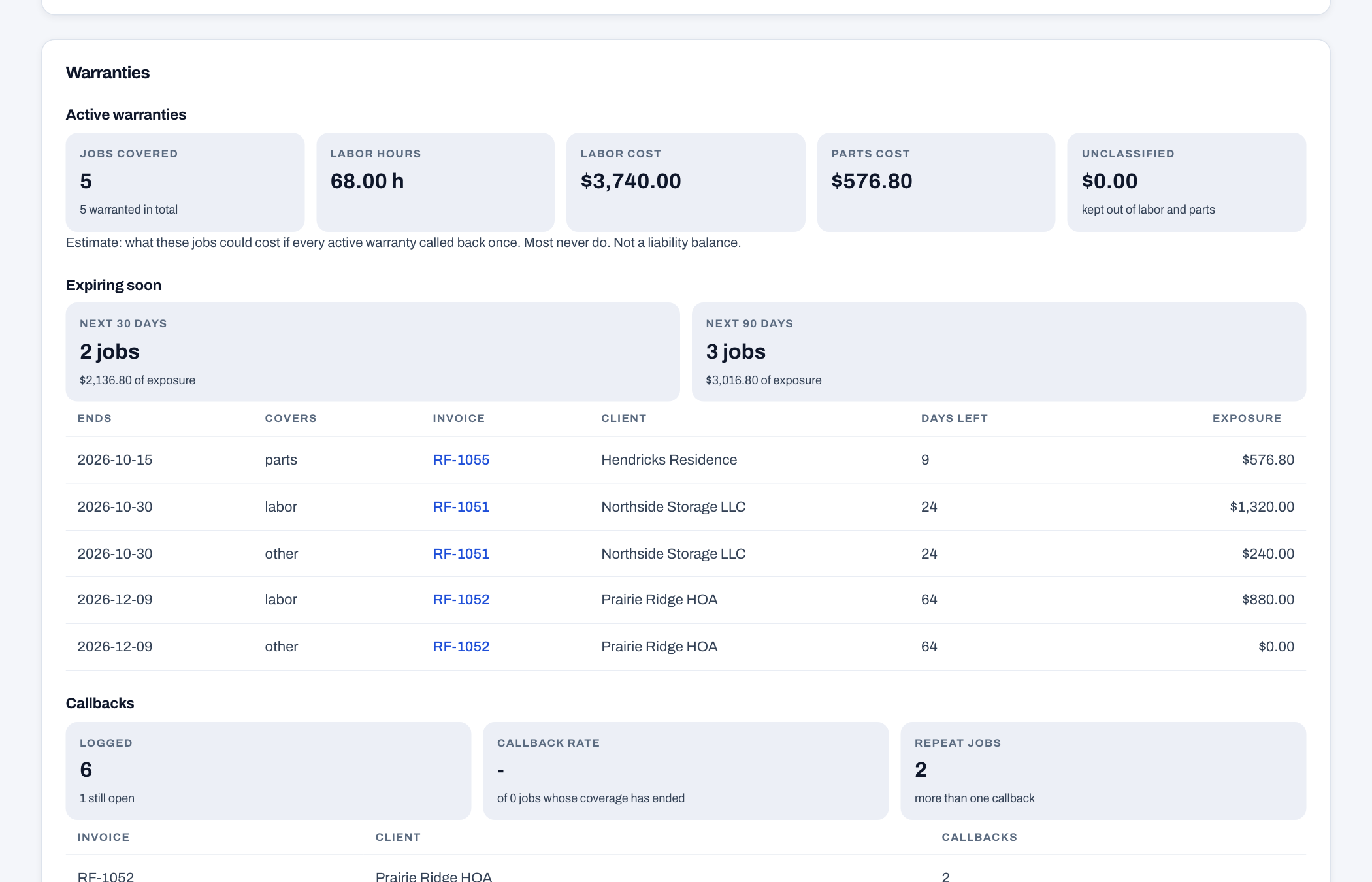Click the Expiring soon heading

point(114,285)
